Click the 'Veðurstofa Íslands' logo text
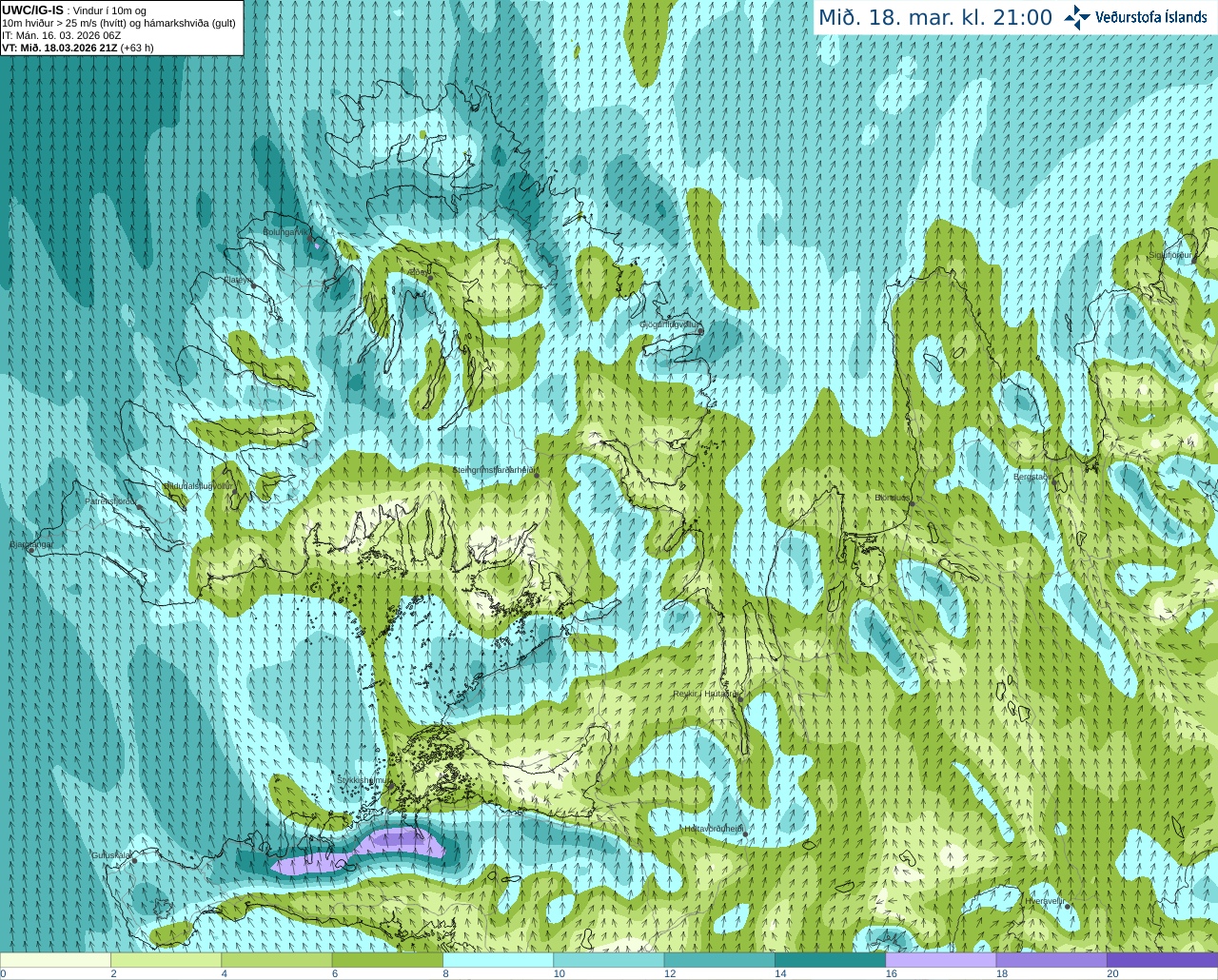 point(1151,17)
